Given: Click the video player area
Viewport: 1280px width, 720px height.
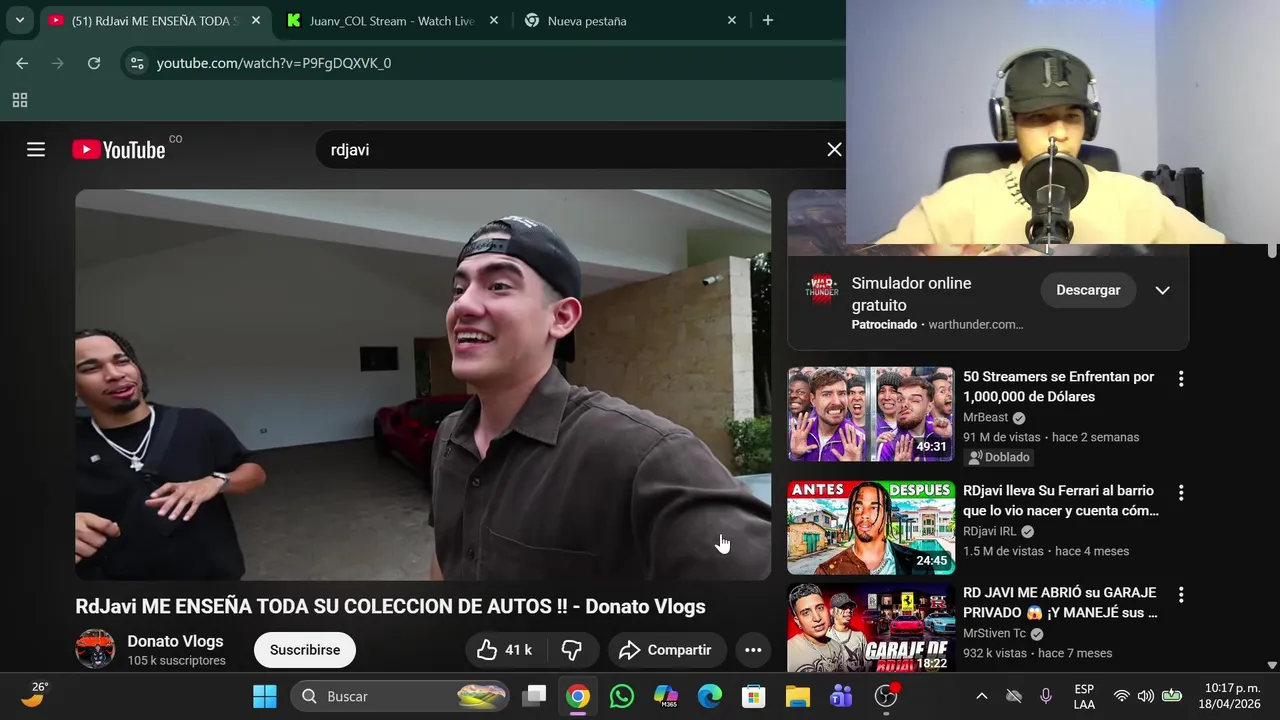Looking at the screenshot, I should click(x=423, y=385).
